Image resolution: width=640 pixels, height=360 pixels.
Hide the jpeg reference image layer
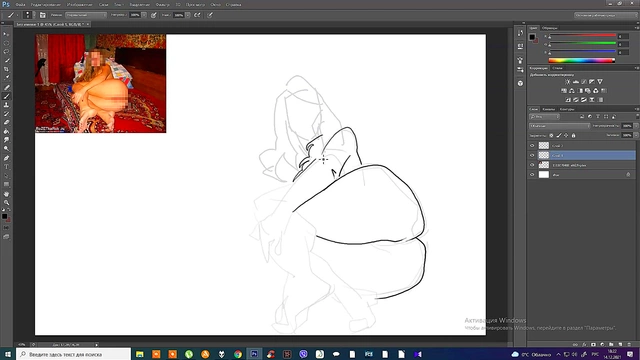click(x=532, y=165)
